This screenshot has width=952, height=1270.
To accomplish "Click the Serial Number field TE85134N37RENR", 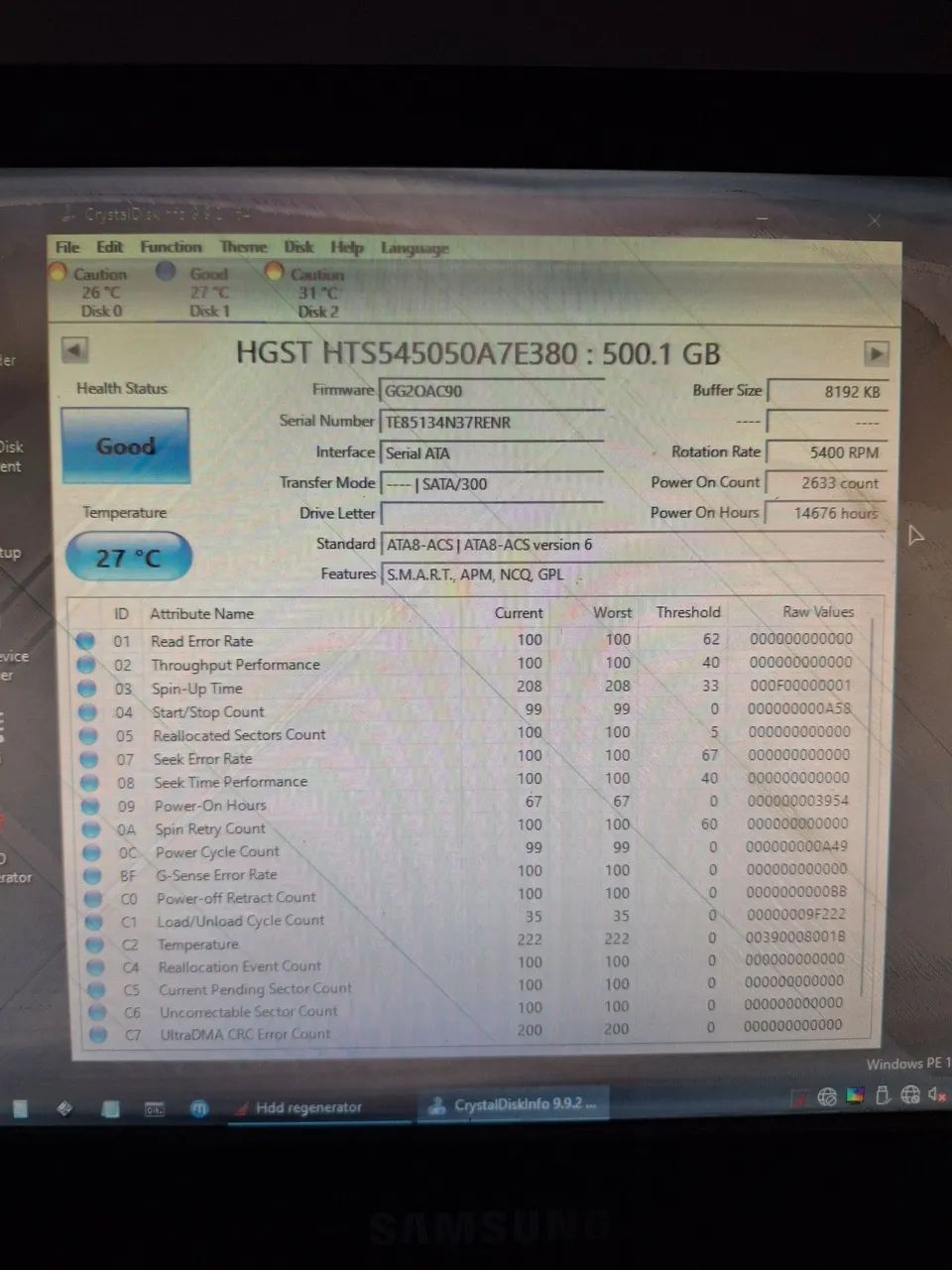I will (492, 422).
